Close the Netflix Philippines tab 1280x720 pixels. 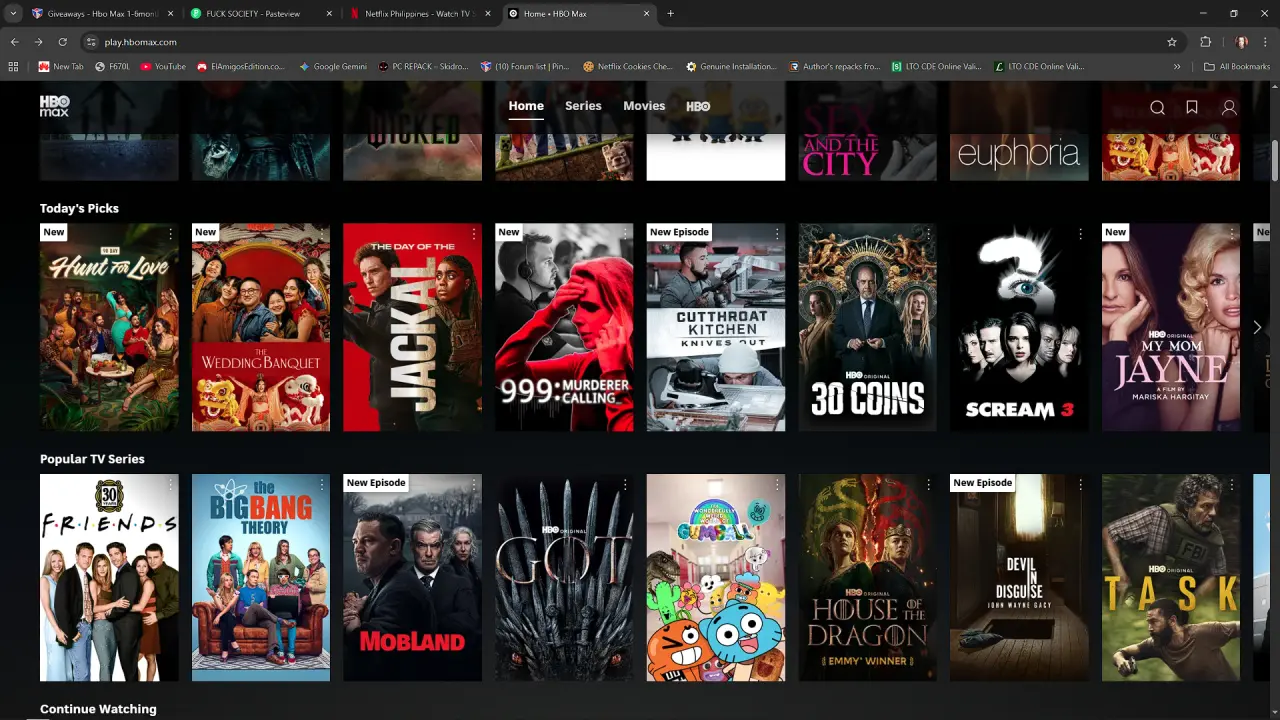(x=488, y=14)
